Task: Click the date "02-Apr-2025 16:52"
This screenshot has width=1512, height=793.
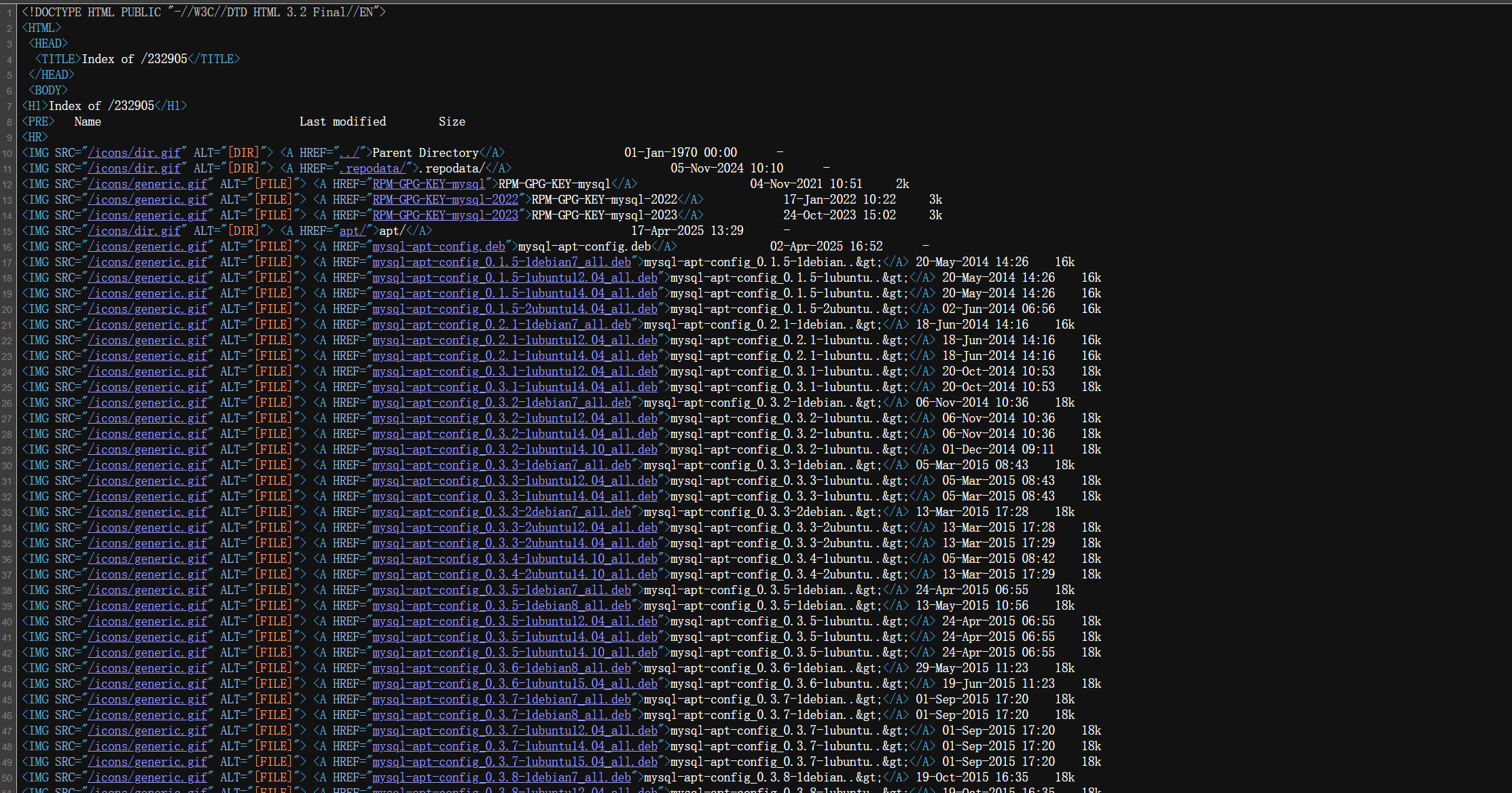Action: click(x=826, y=246)
